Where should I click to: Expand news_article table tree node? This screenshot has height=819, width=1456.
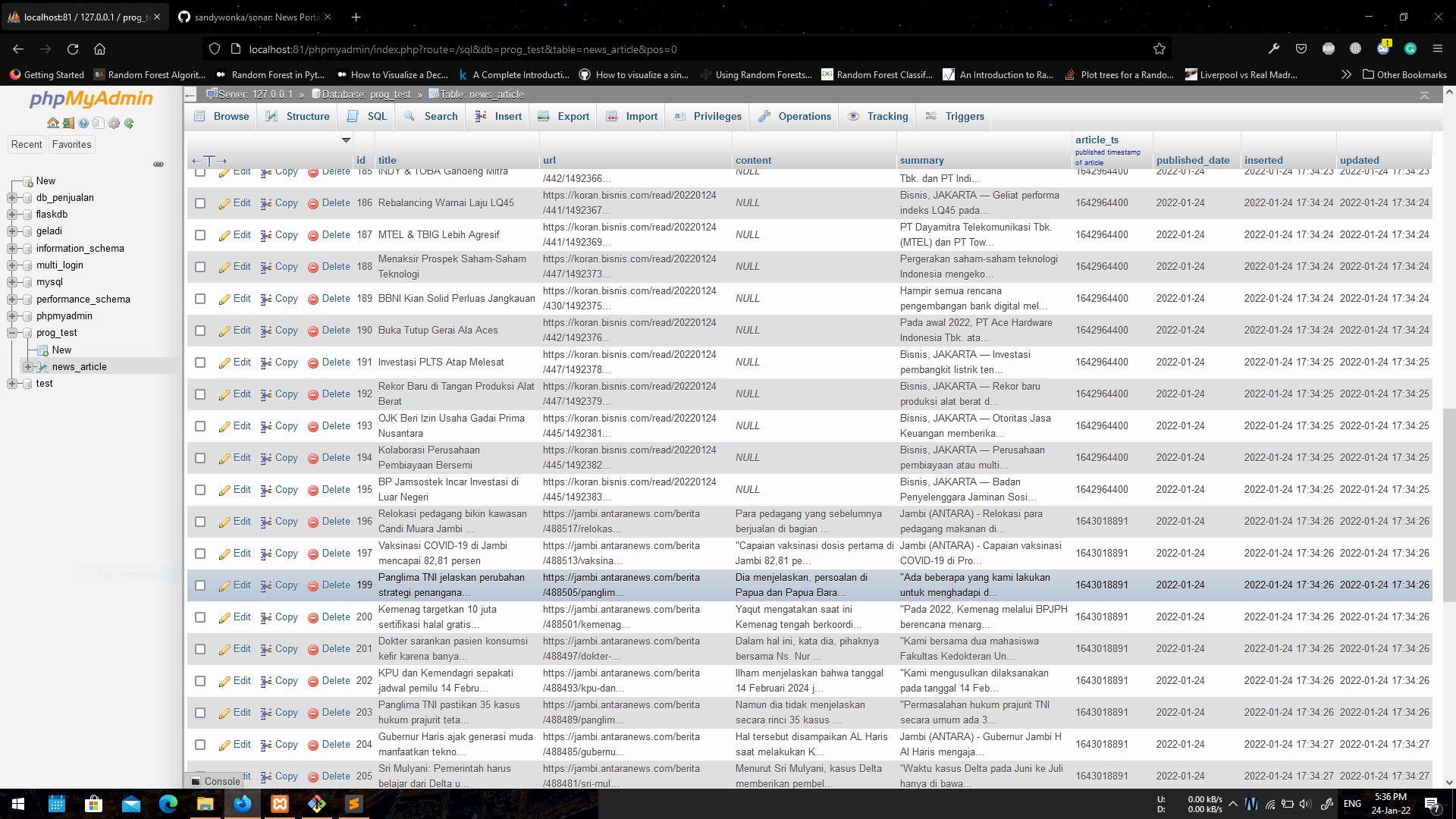28,367
